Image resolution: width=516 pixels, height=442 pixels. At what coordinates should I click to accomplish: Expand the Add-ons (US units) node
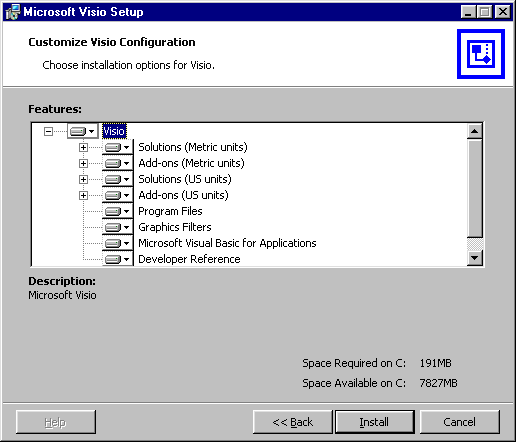(83, 195)
